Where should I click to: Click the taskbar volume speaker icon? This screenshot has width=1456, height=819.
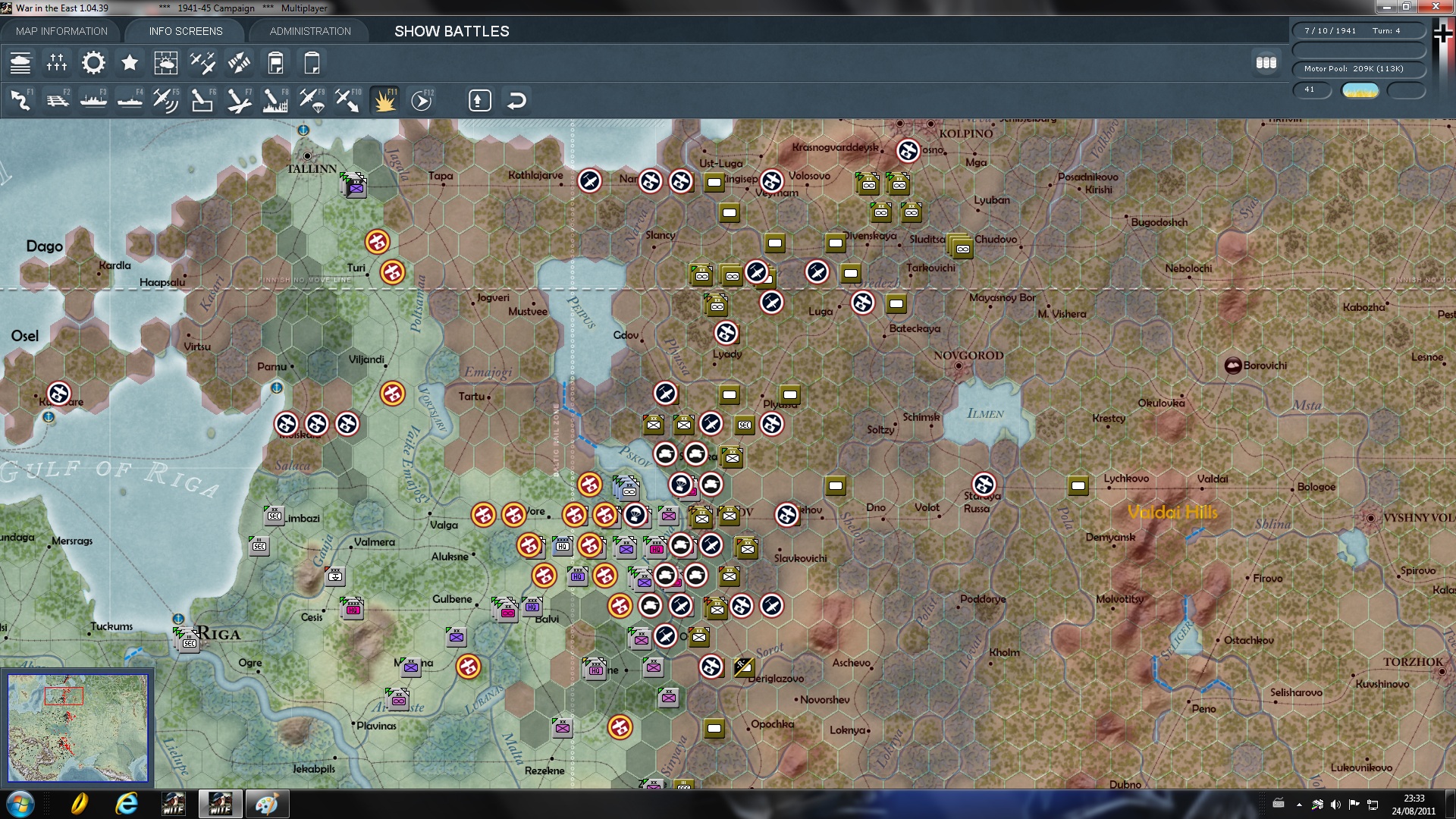tap(1335, 805)
